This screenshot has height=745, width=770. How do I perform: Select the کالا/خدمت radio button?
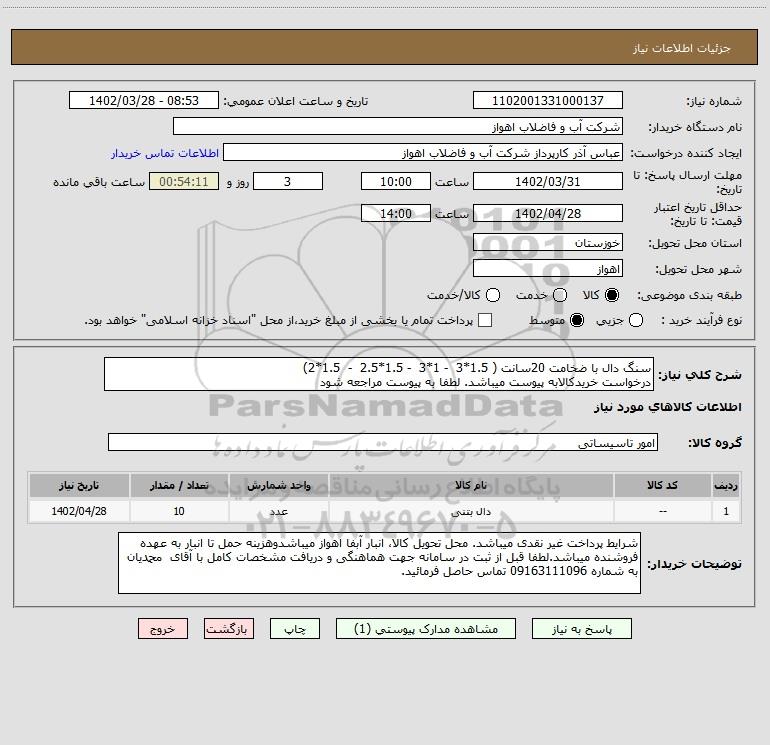pos(493,295)
